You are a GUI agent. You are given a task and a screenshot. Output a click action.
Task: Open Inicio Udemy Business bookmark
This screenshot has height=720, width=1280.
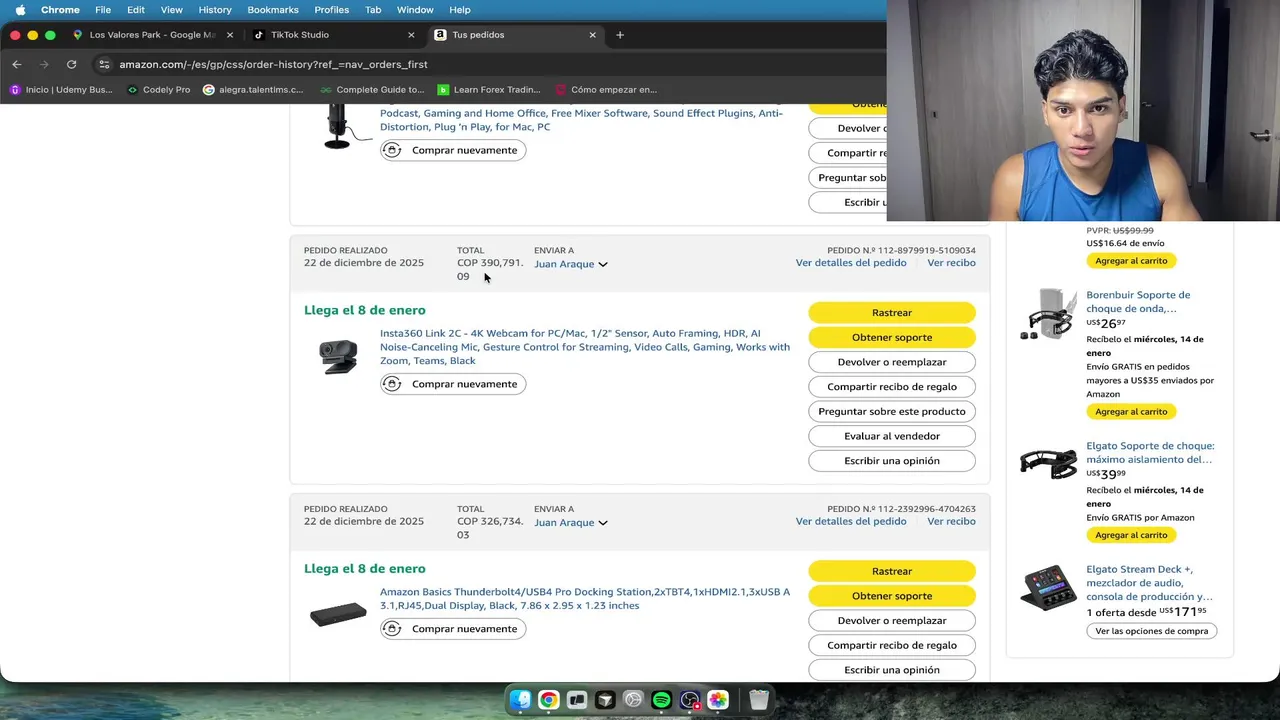tap(61, 89)
